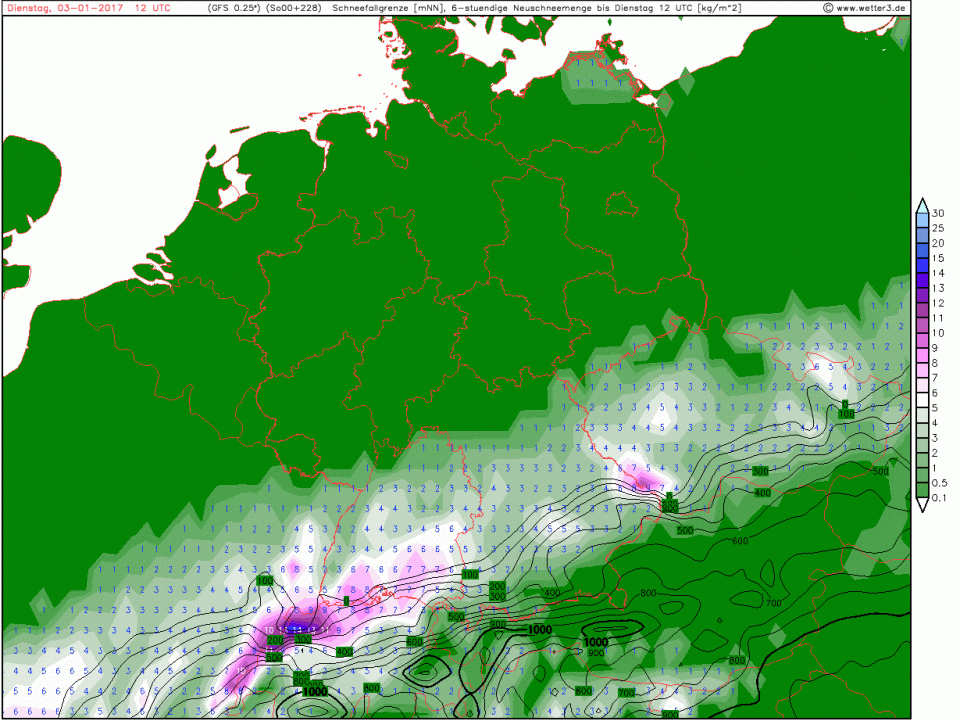Screen dimensions: 960x721
Task: Click the legend value label "30"
Action: (938, 213)
